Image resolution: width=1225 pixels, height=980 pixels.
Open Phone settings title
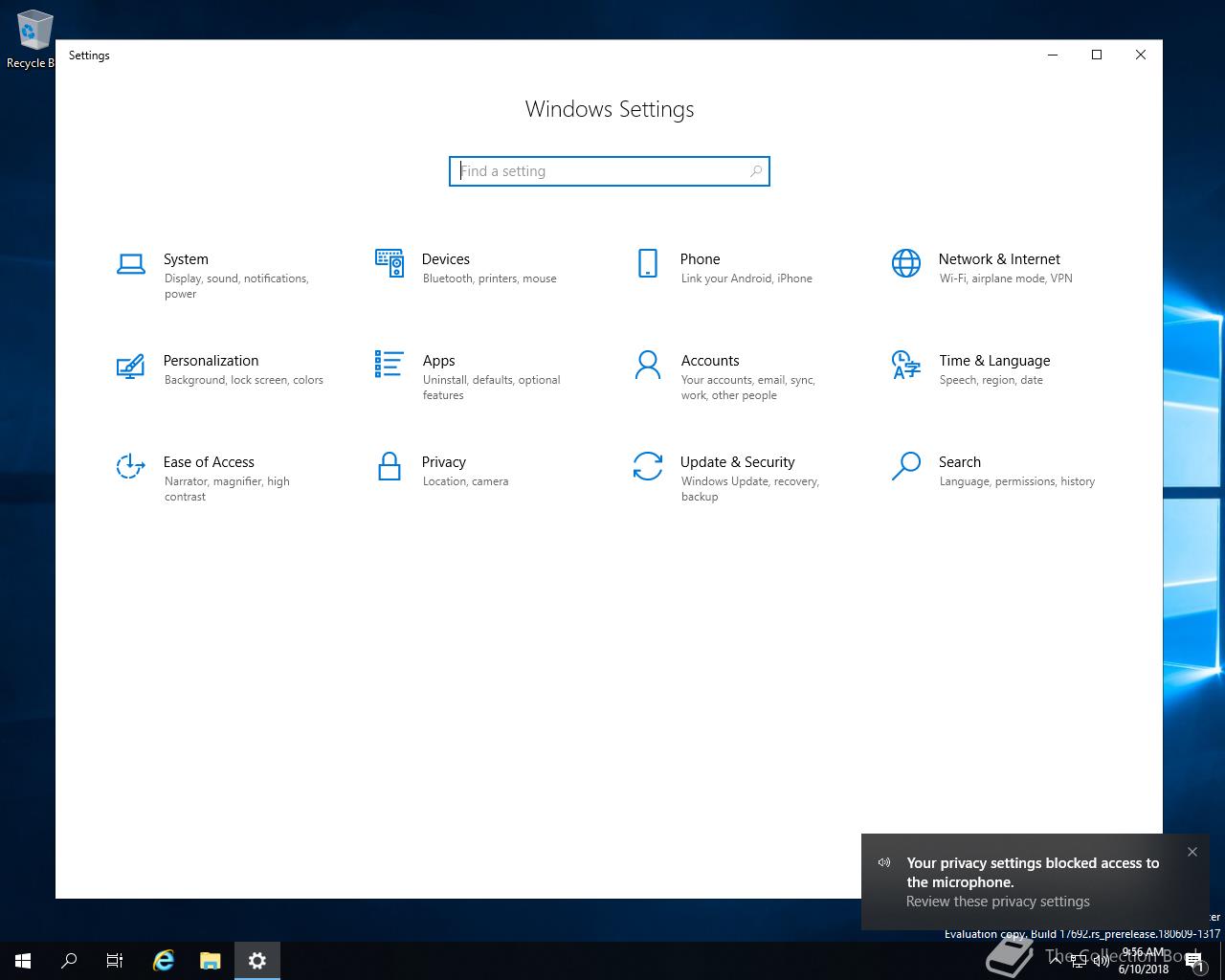(701, 259)
